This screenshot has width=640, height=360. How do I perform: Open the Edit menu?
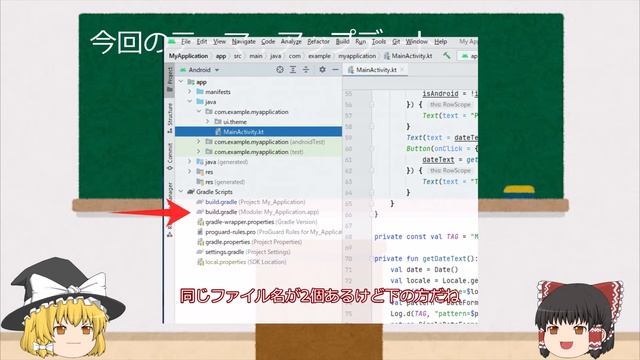202,42
